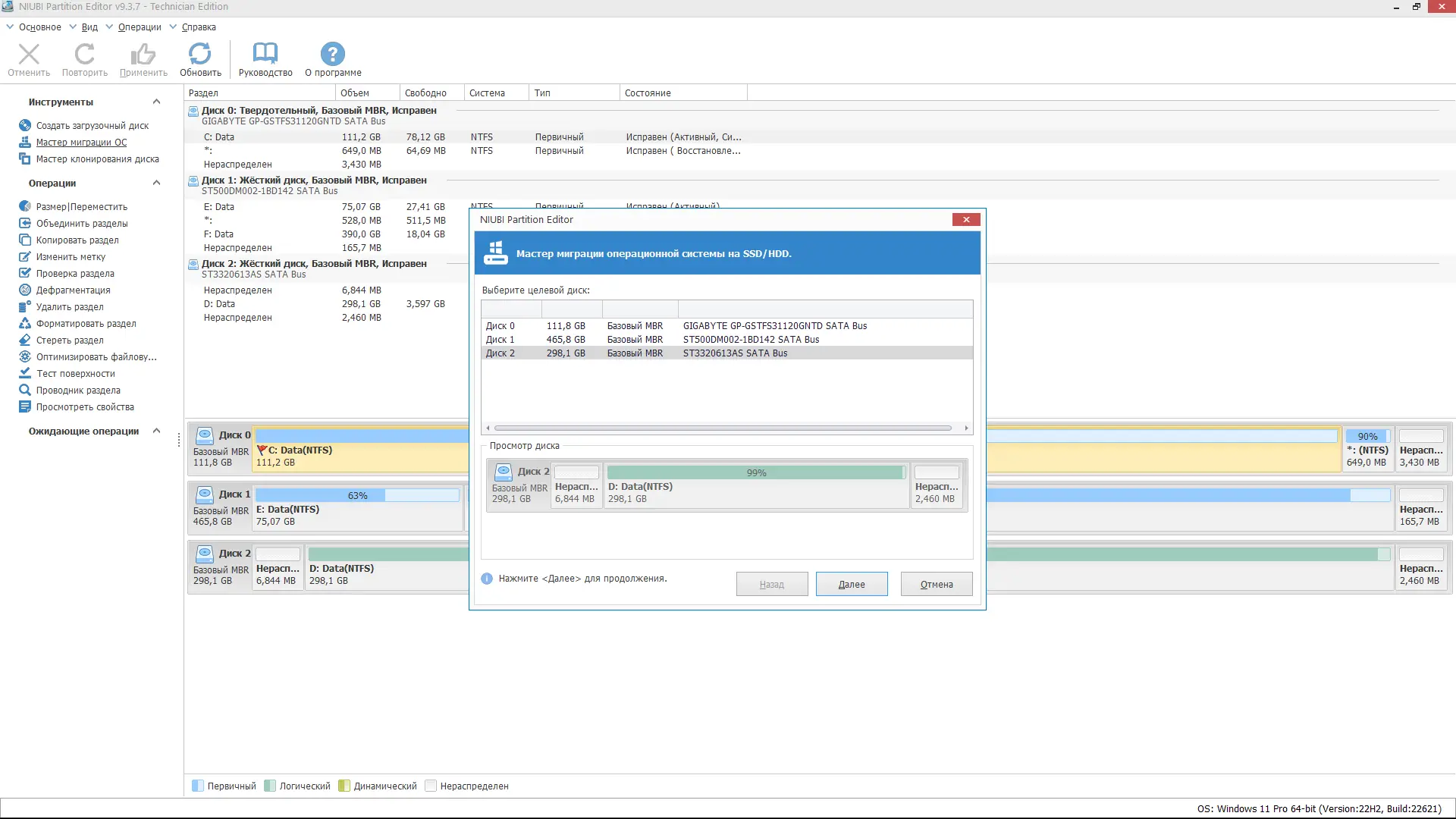Select Диск 0 row as target disk

pos(675,326)
